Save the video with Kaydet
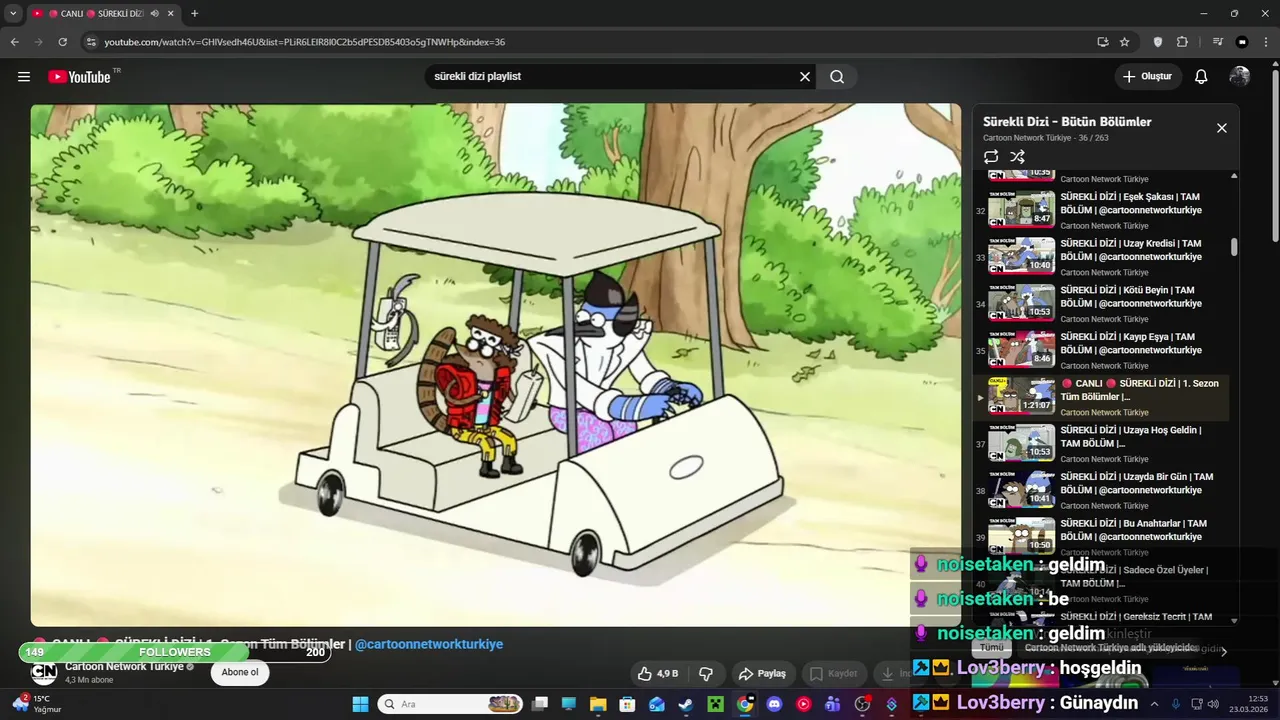 click(833, 674)
